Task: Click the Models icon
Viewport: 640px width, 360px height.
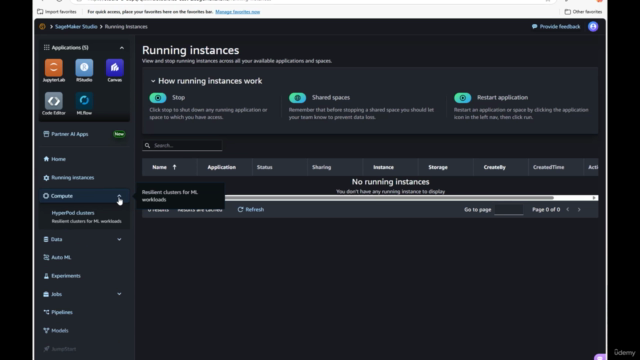Action: click(46, 331)
